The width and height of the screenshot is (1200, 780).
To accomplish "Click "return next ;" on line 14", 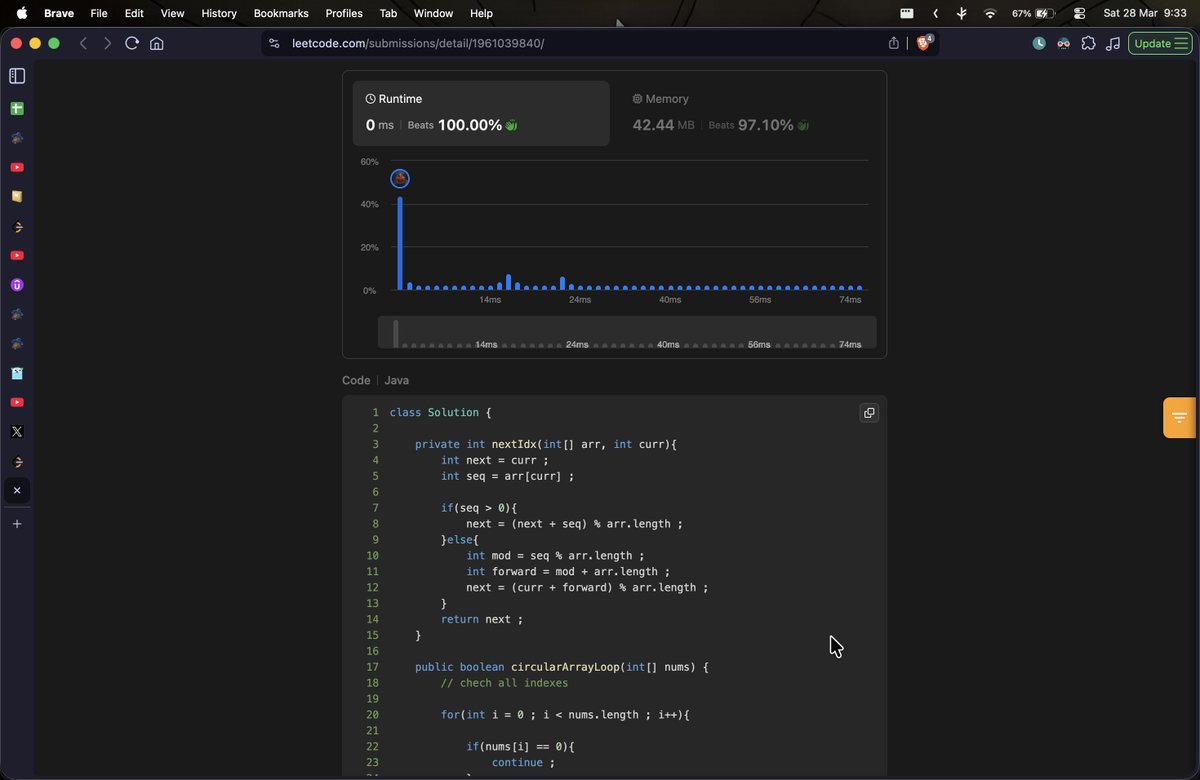I will coord(482,619).
